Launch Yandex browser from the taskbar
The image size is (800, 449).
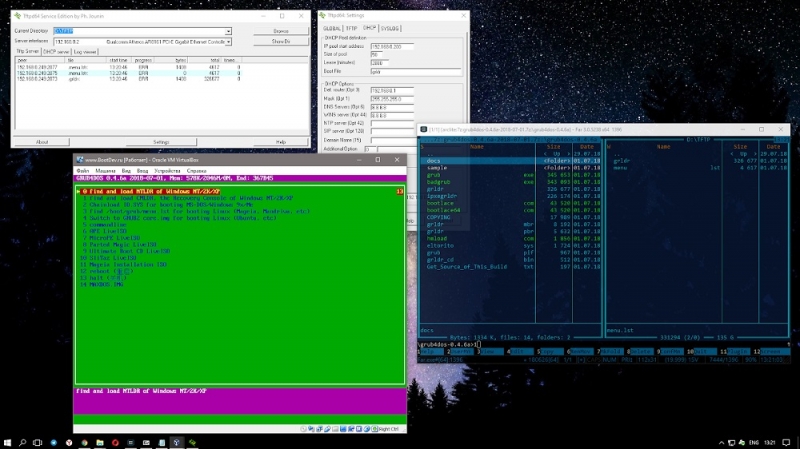click(69, 442)
